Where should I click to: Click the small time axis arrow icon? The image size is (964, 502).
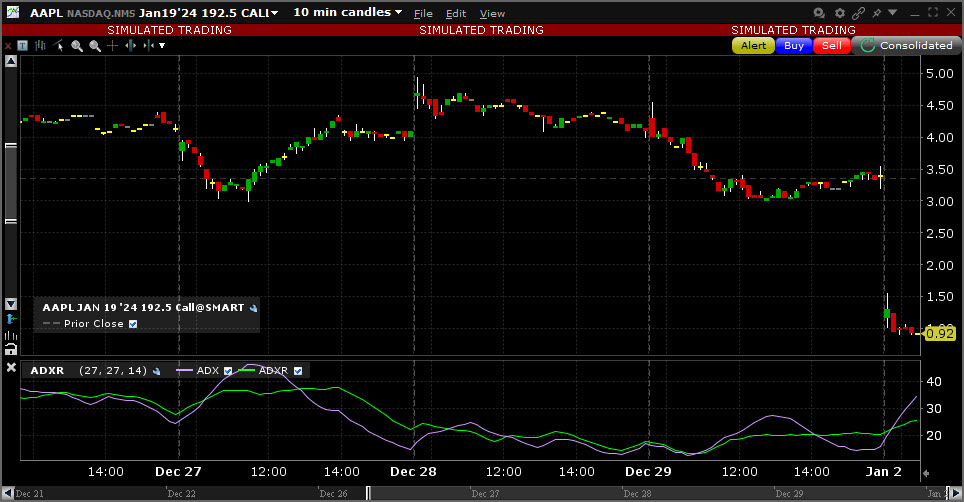click(x=926, y=473)
